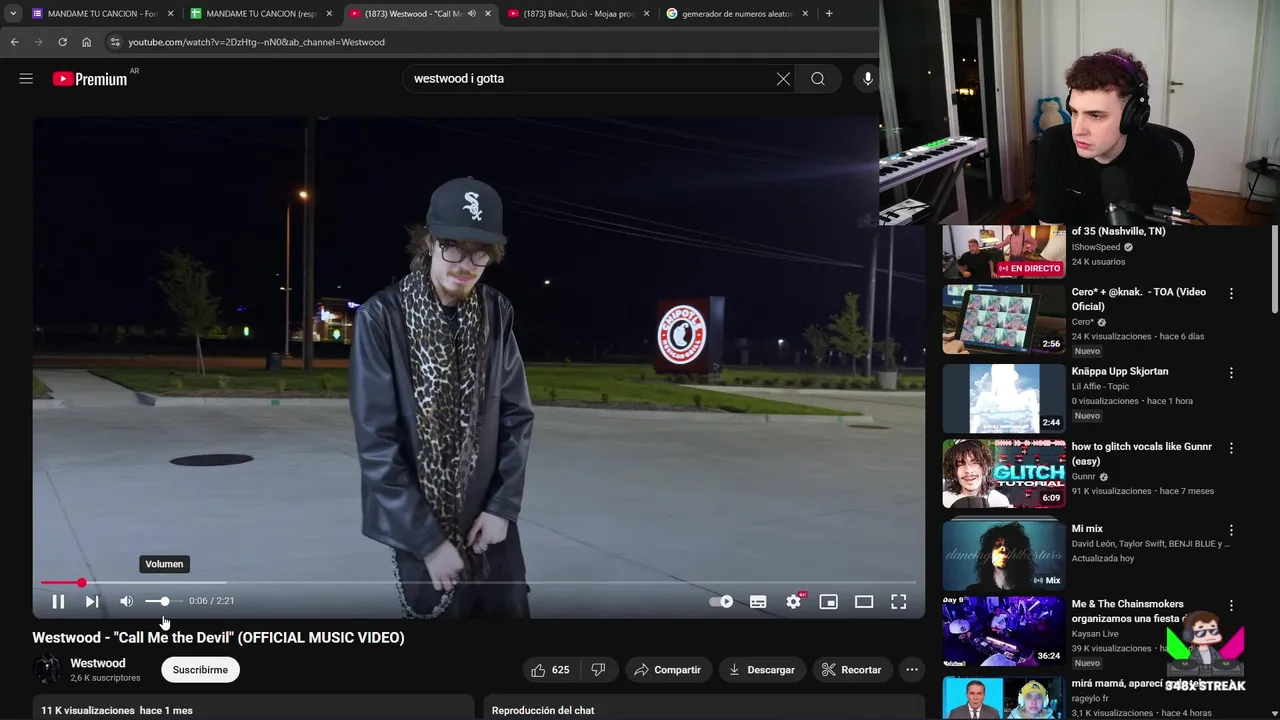Open a new browser tab with plus

tap(829, 14)
